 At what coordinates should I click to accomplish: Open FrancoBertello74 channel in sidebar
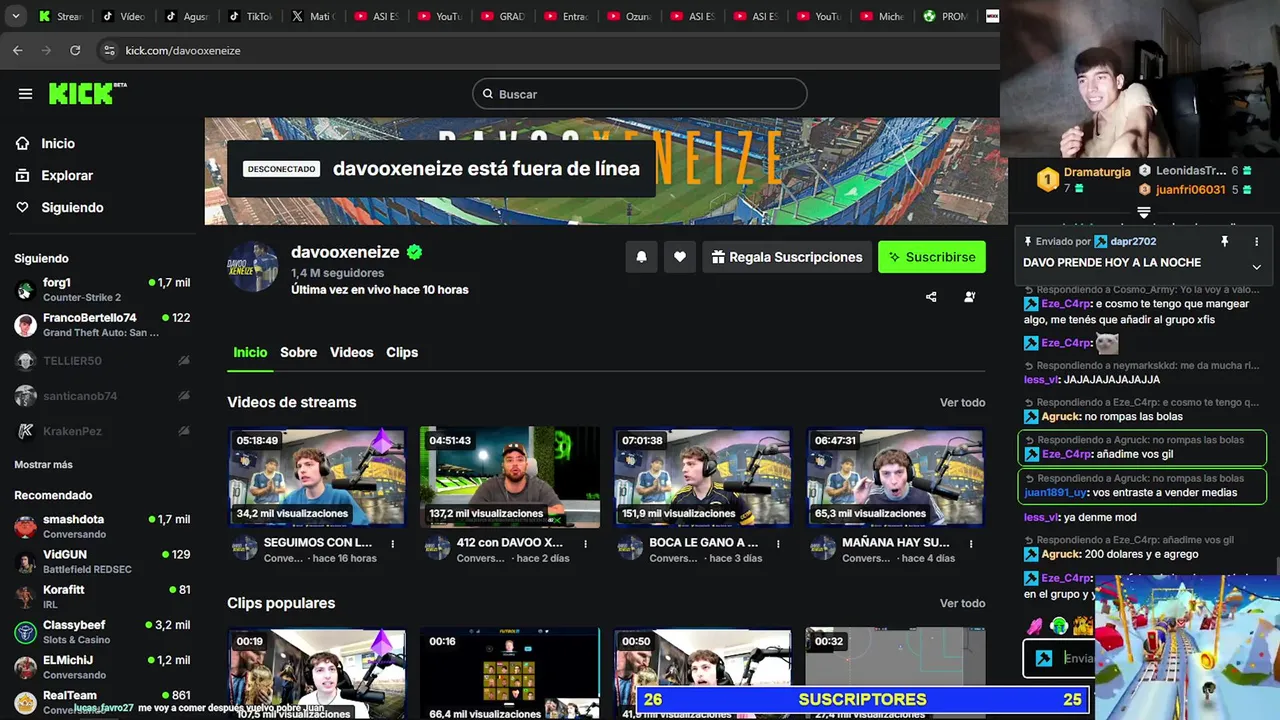(102, 325)
